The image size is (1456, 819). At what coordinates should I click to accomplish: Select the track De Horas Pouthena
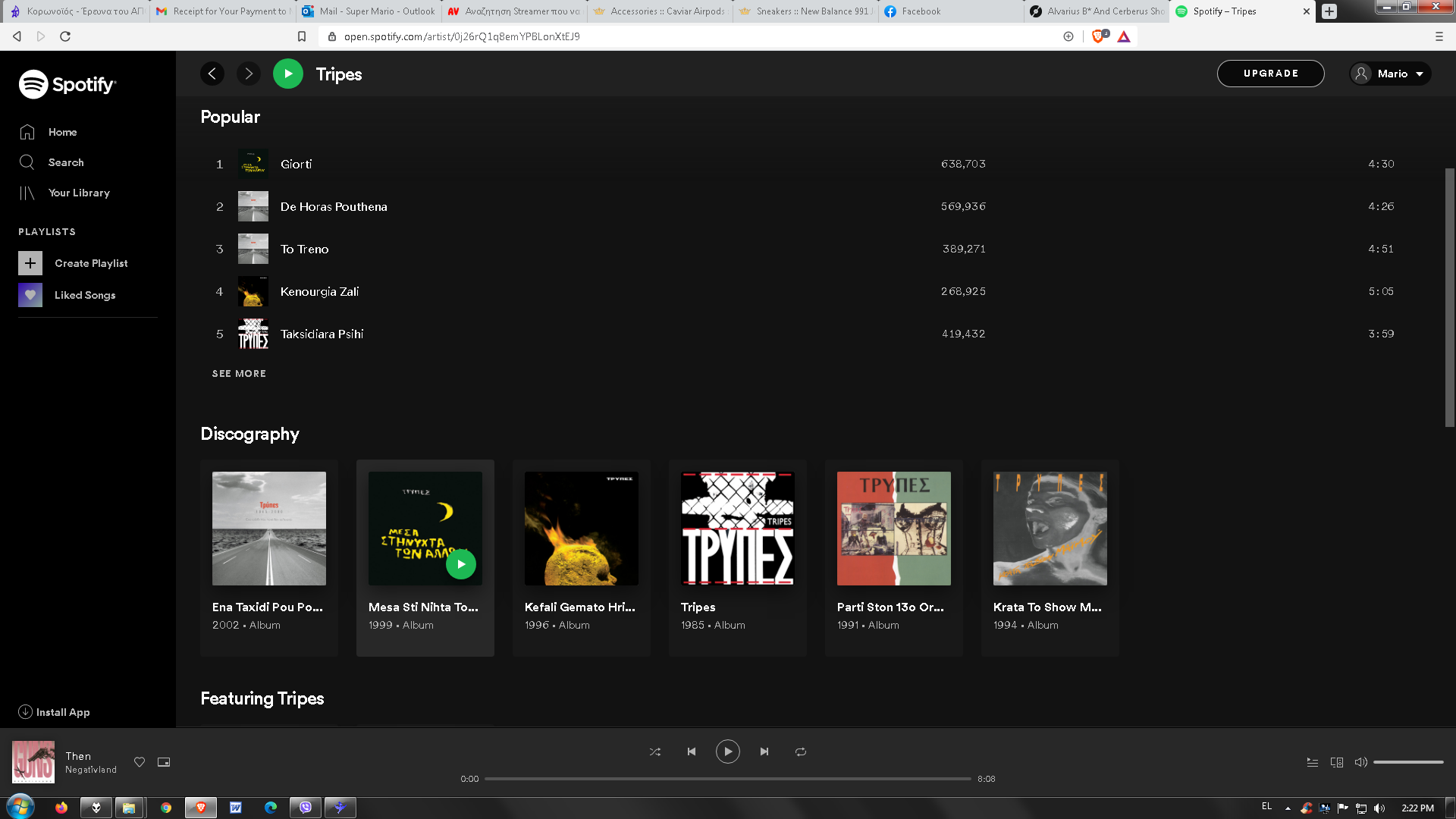tap(334, 206)
